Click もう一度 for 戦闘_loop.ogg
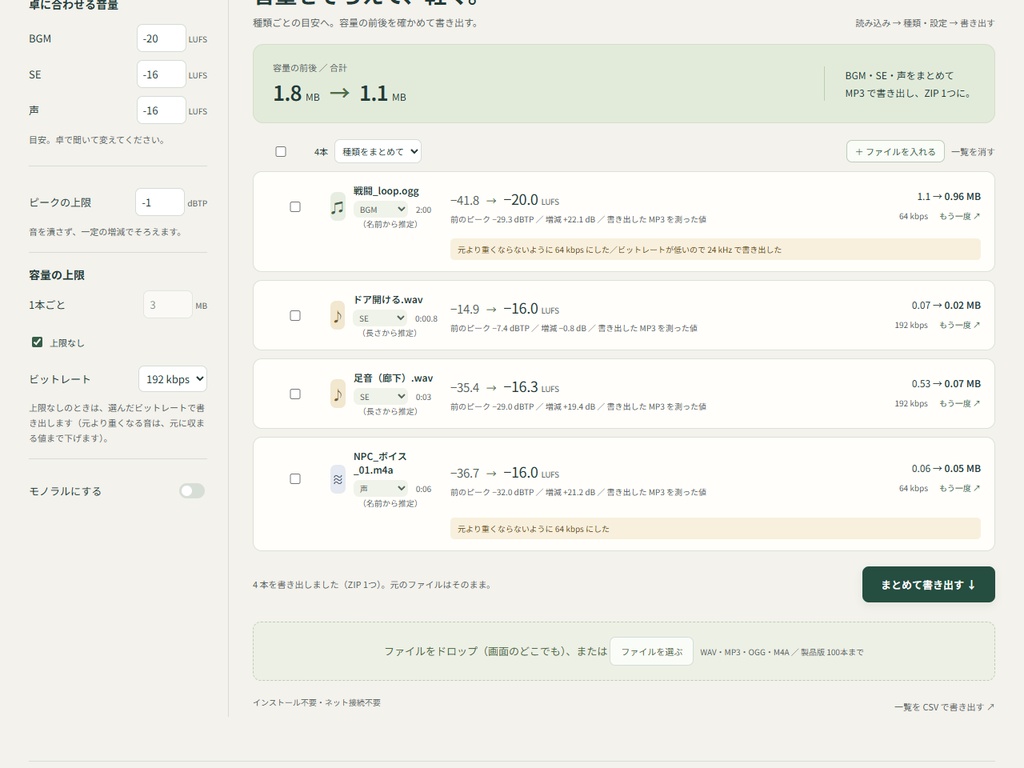This screenshot has height=768, width=1024. (x=959, y=216)
